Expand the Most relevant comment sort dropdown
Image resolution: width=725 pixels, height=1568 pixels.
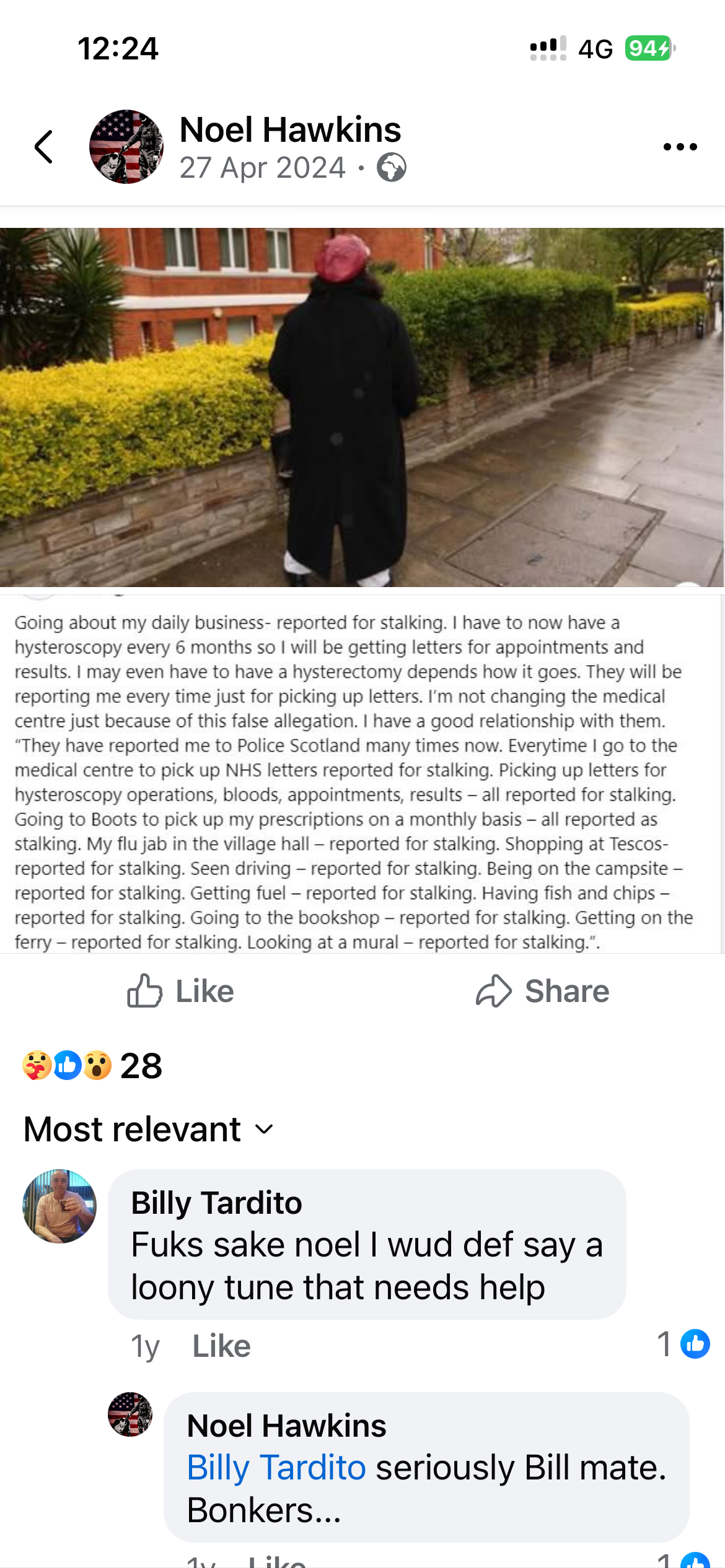(x=149, y=1129)
